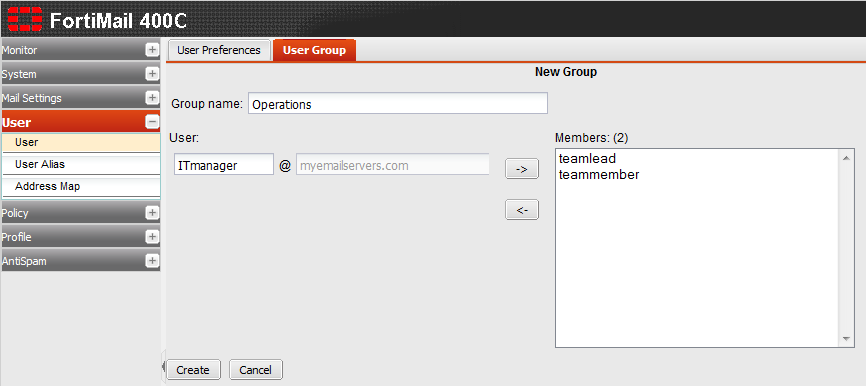This screenshot has width=866, height=386.
Task: Click the myemailservers.com domain field
Action: tap(393, 165)
